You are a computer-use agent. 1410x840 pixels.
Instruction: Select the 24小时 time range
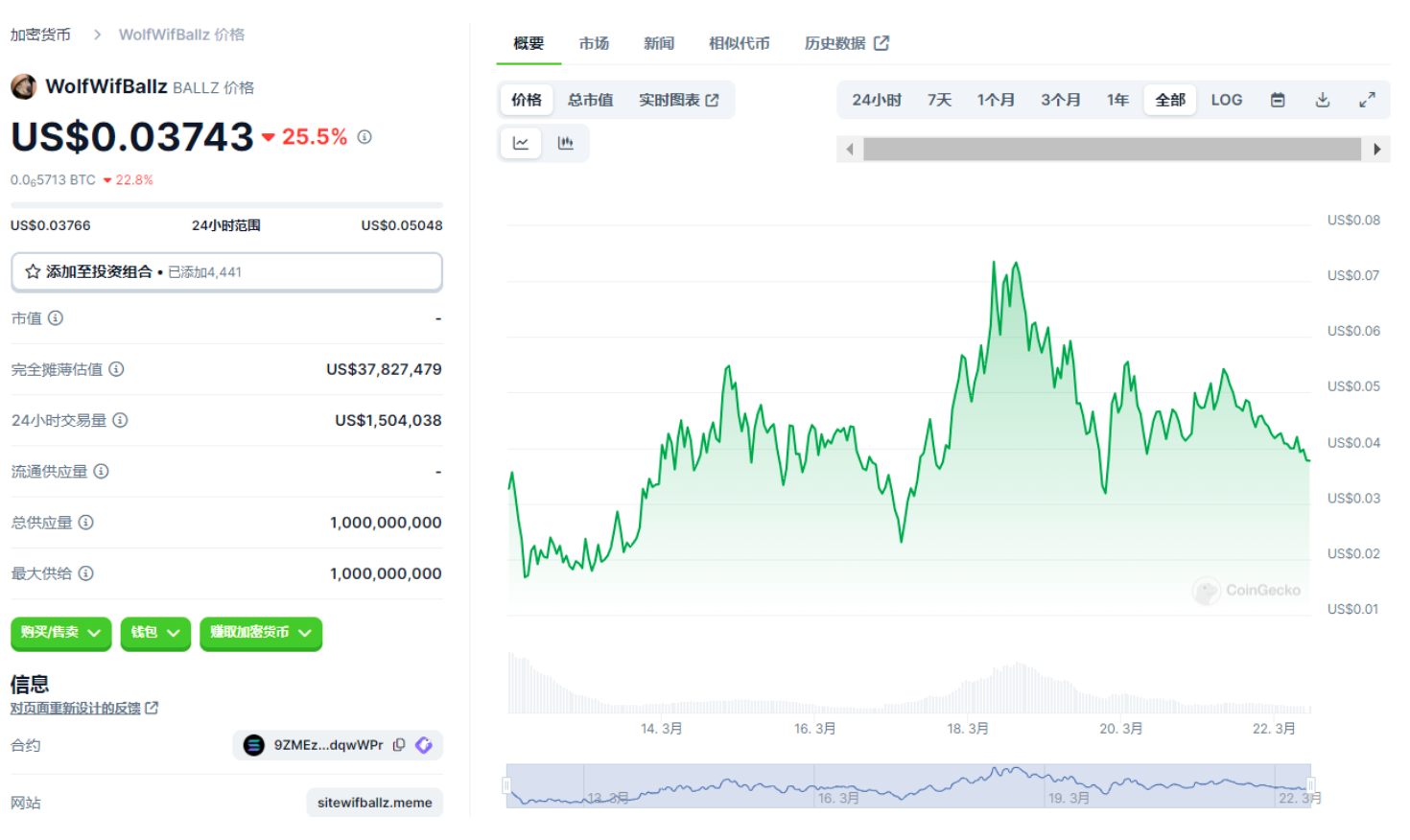click(x=877, y=100)
